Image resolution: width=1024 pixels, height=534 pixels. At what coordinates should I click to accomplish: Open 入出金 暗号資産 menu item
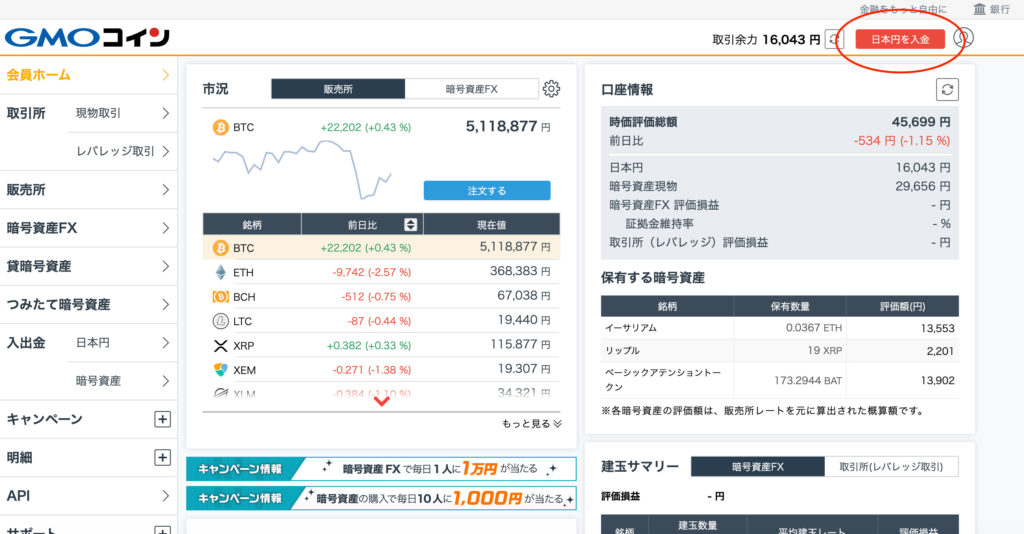pyautogui.click(x=122, y=381)
